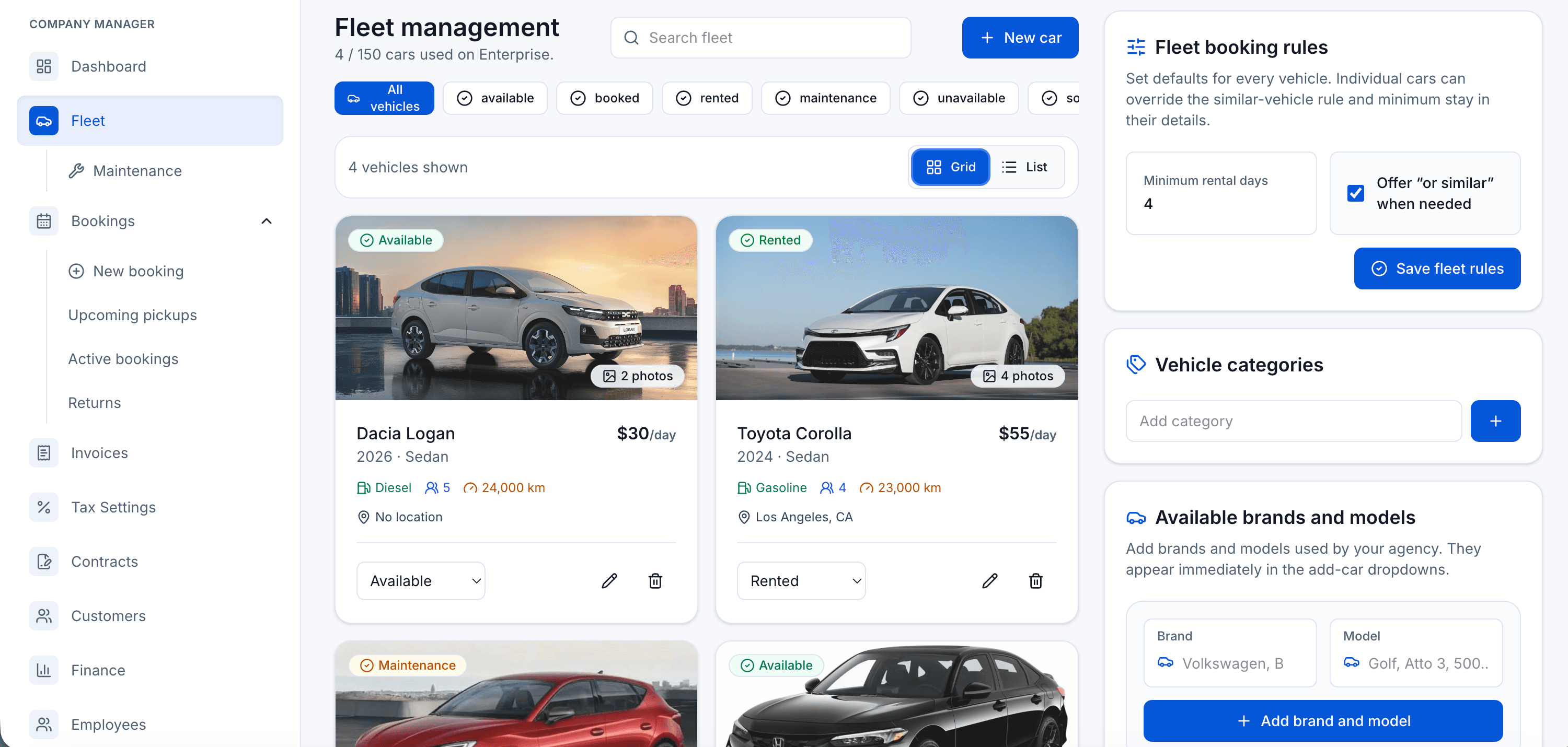
Task: Click the Fleet booking rules sliders icon
Action: (x=1136, y=48)
